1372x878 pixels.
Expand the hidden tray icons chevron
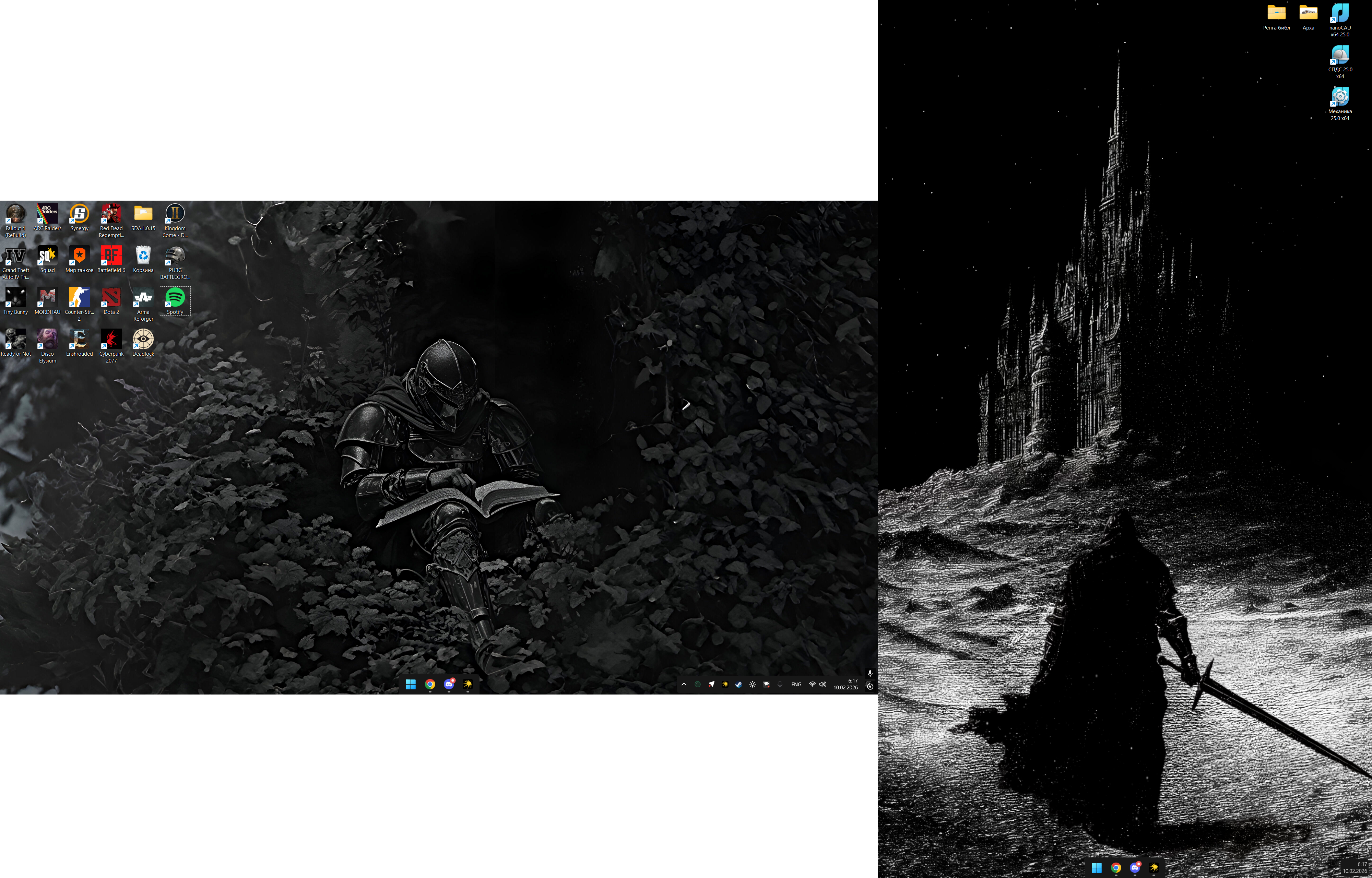(x=684, y=684)
